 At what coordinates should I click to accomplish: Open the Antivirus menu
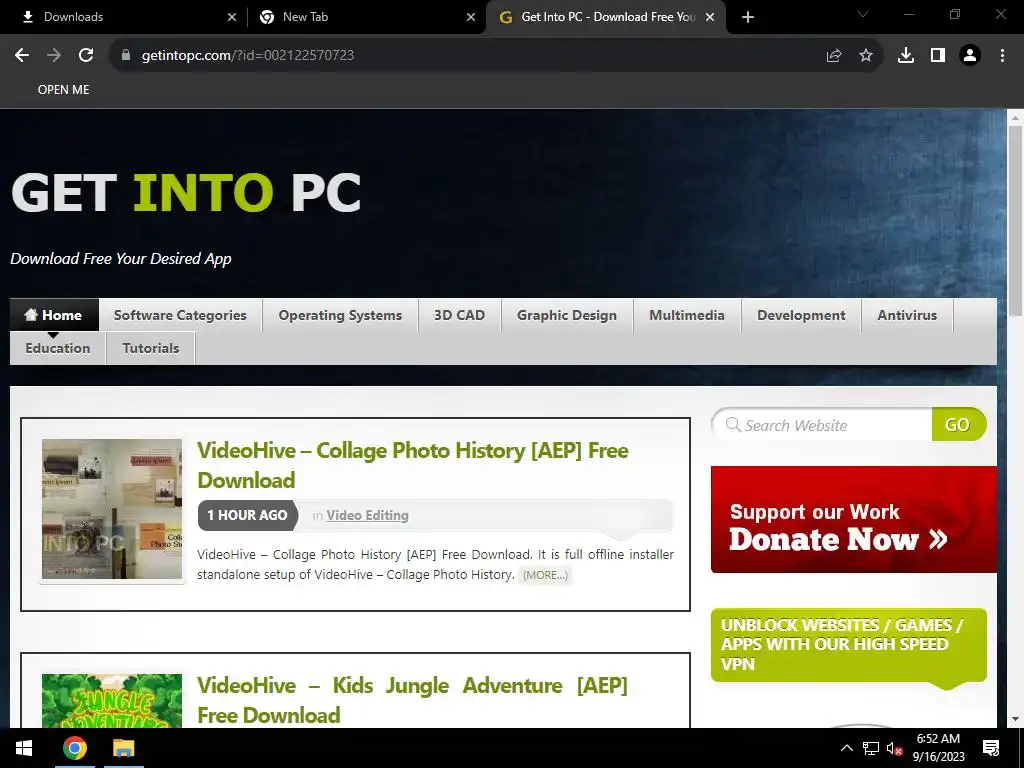click(907, 315)
